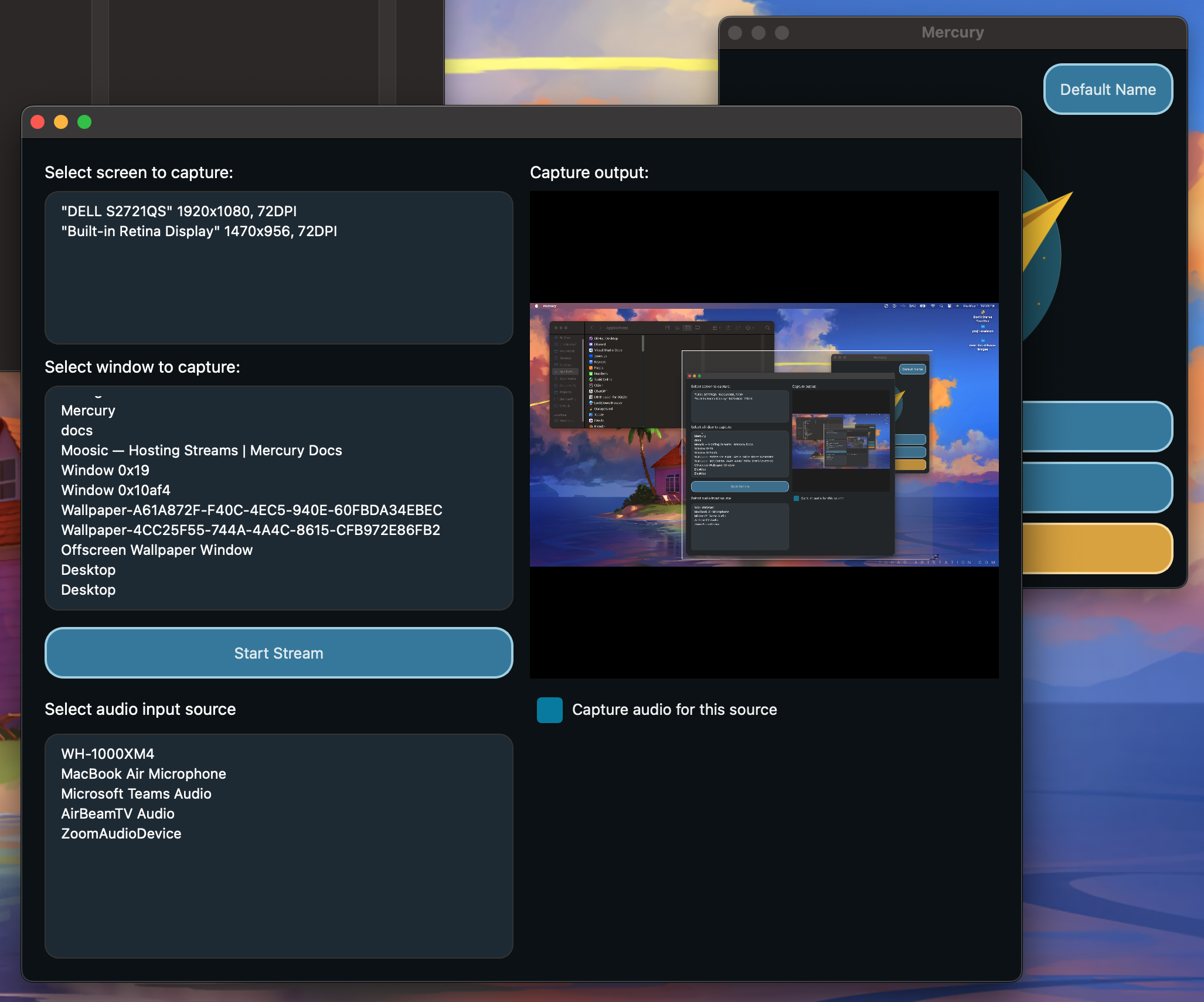Click the green fullscreen window button
This screenshot has width=1204, height=1002.
[x=84, y=122]
